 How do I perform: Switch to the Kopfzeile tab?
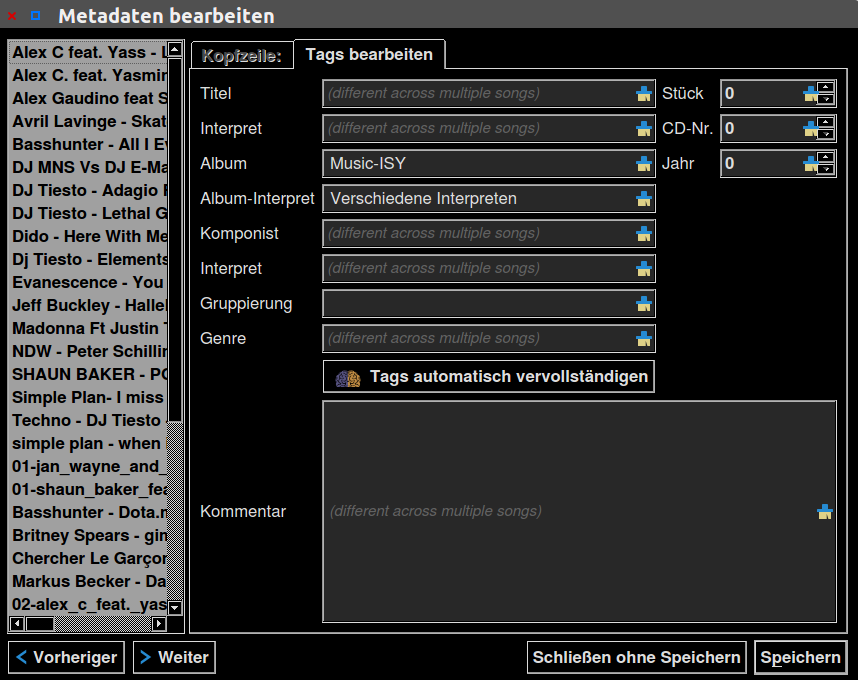(x=242, y=55)
